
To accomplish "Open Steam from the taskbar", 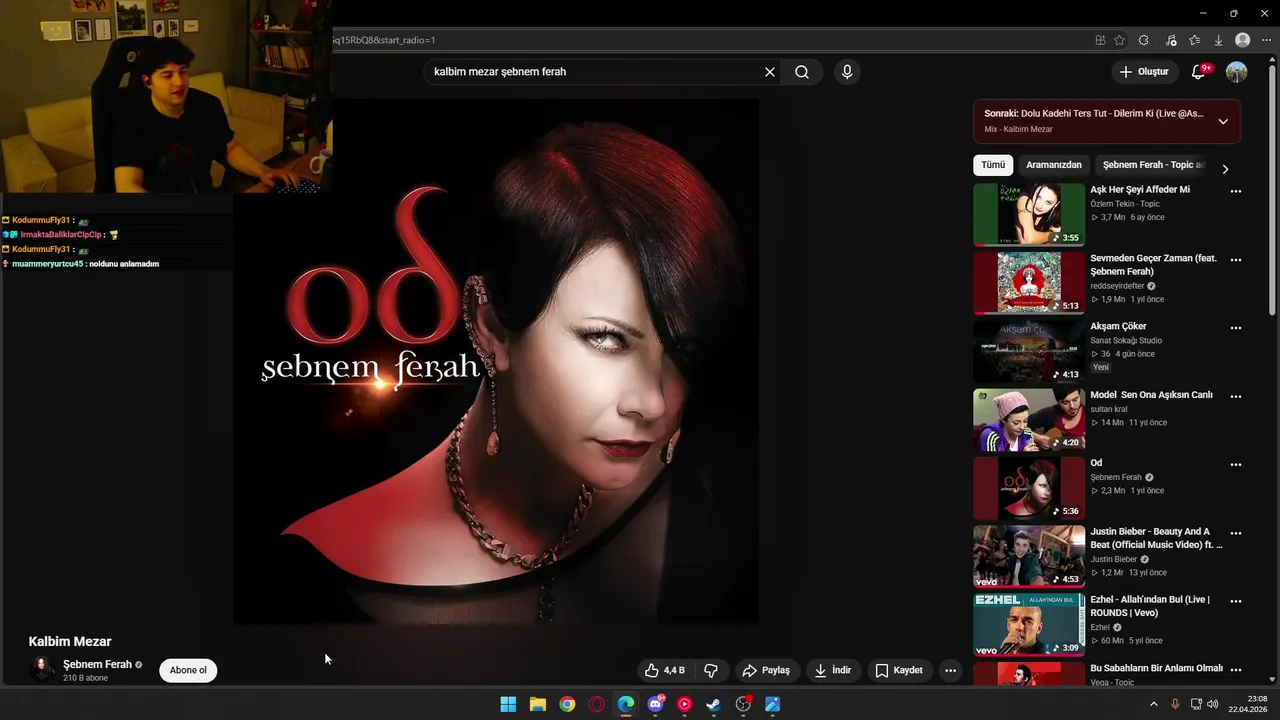I will point(713,704).
